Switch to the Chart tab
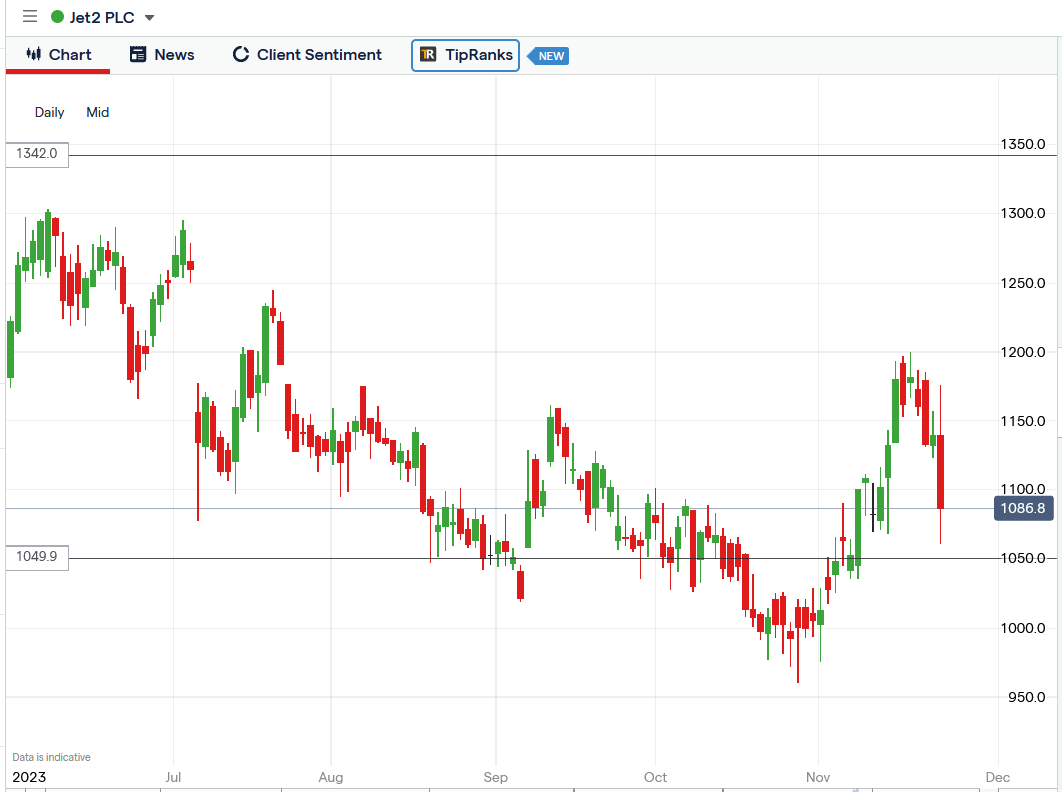 [58, 55]
